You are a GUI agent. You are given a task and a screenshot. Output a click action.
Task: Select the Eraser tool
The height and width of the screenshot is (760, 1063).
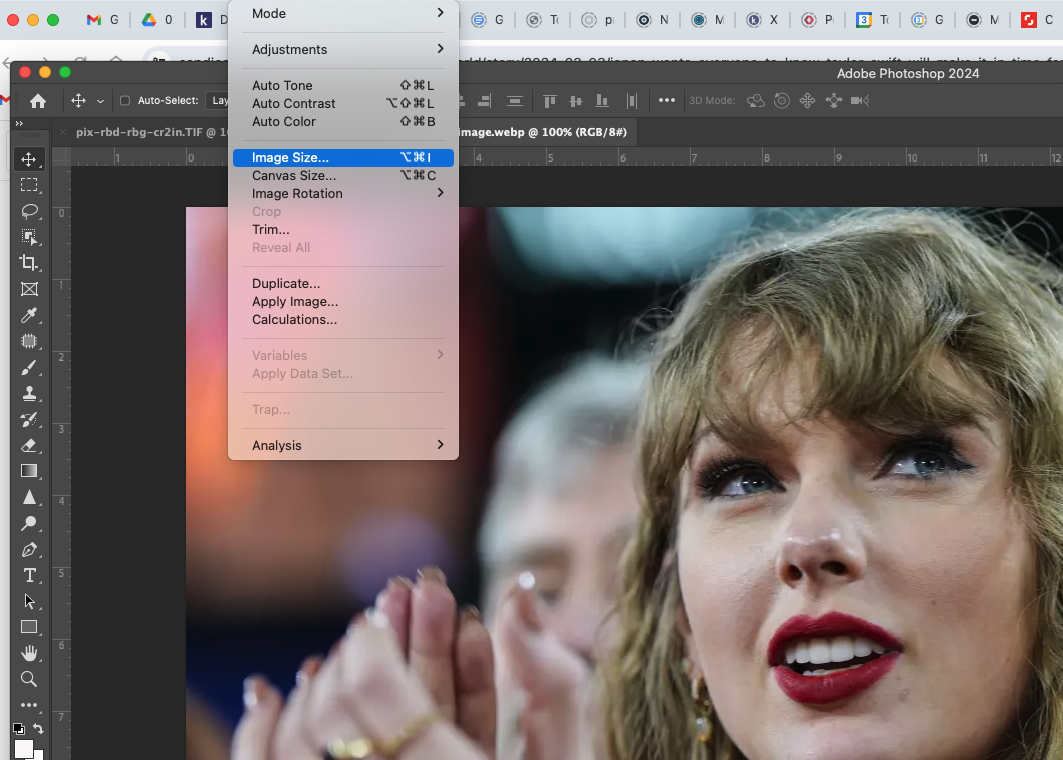[x=29, y=445]
